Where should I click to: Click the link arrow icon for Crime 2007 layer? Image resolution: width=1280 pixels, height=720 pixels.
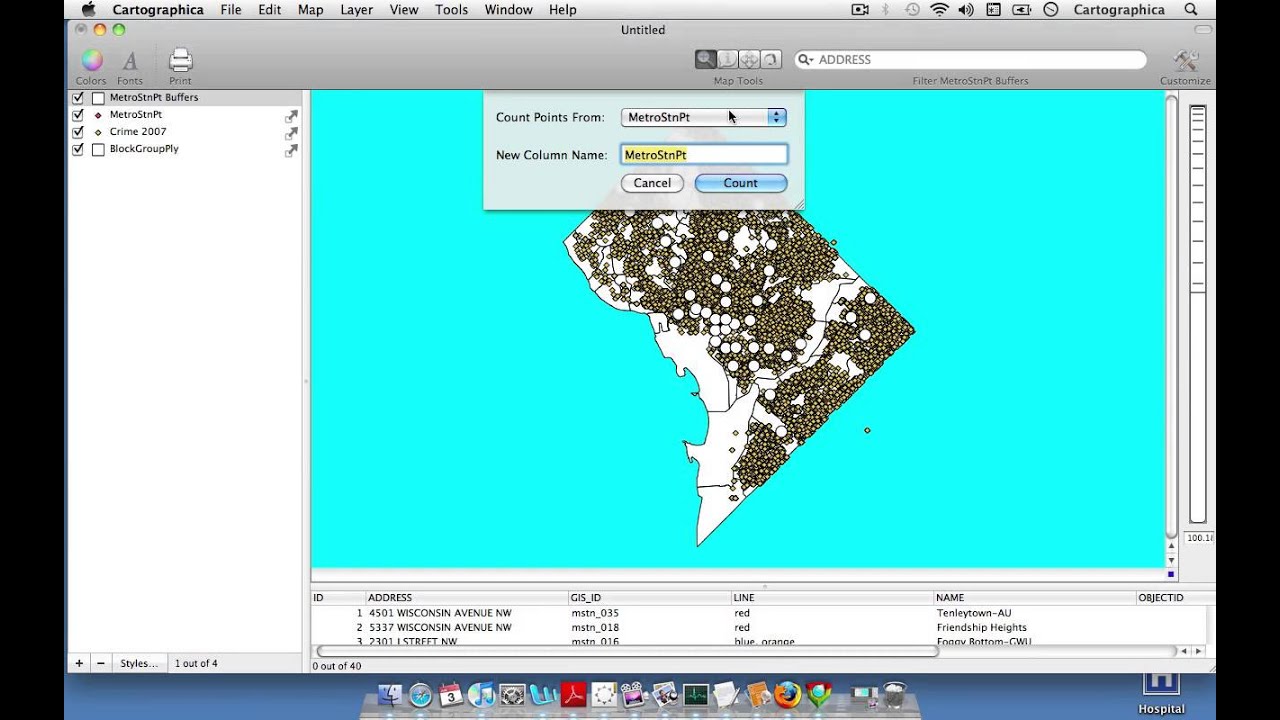(291, 133)
